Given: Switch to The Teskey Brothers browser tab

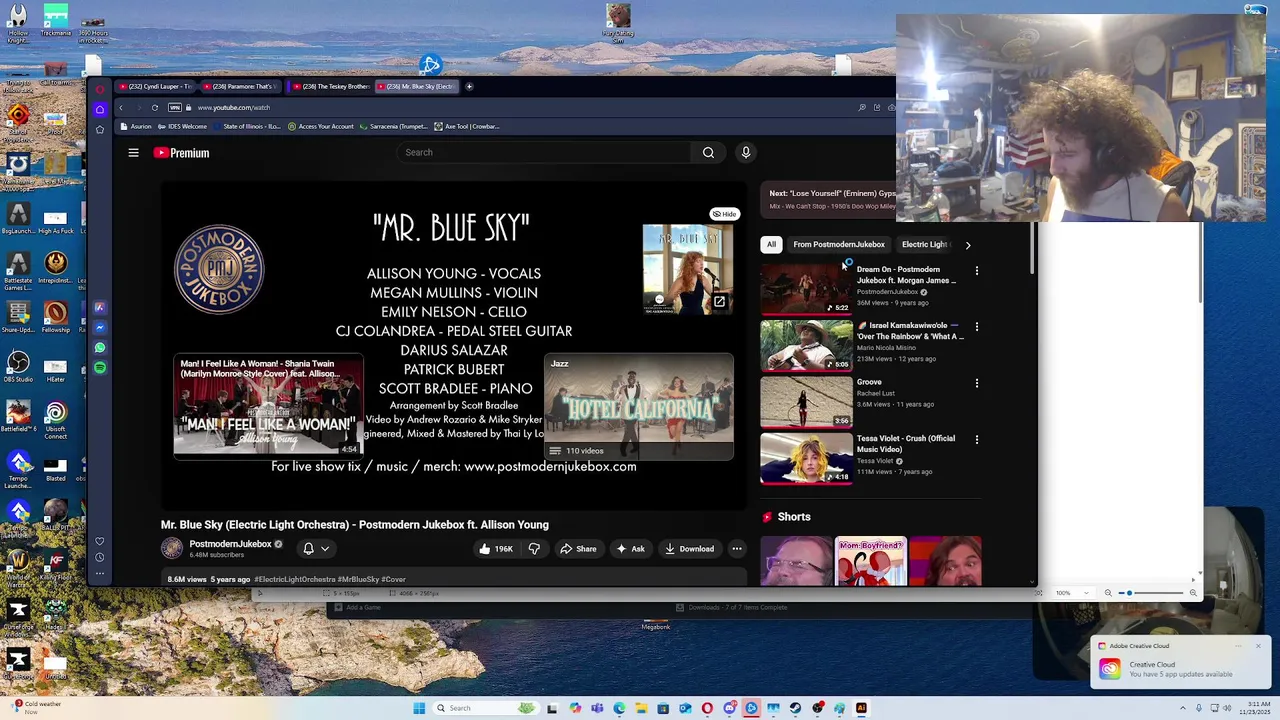Looking at the screenshot, I should (331, 86).
